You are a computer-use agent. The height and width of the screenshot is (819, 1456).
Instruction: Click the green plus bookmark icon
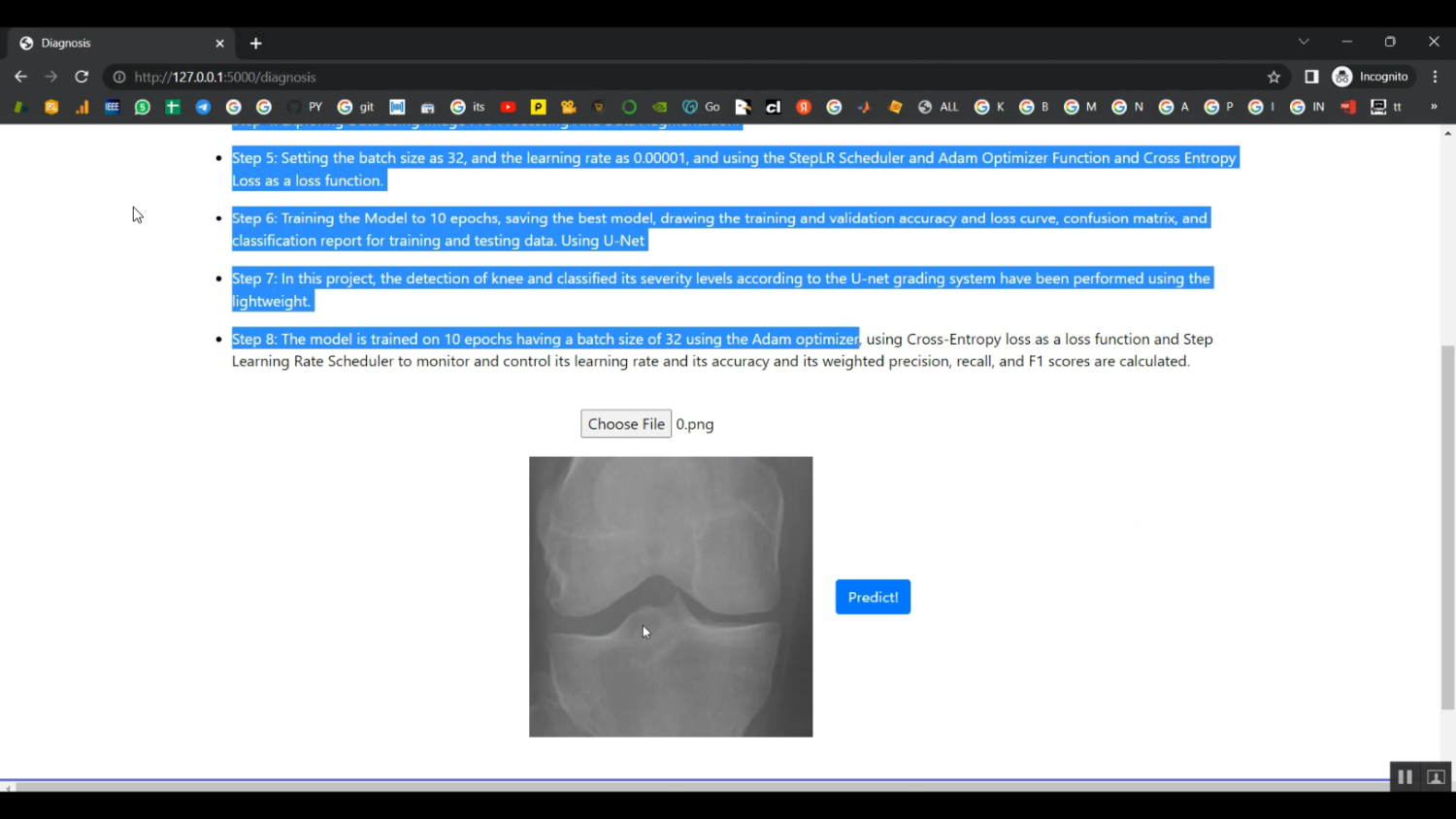(x=173, y=107)
